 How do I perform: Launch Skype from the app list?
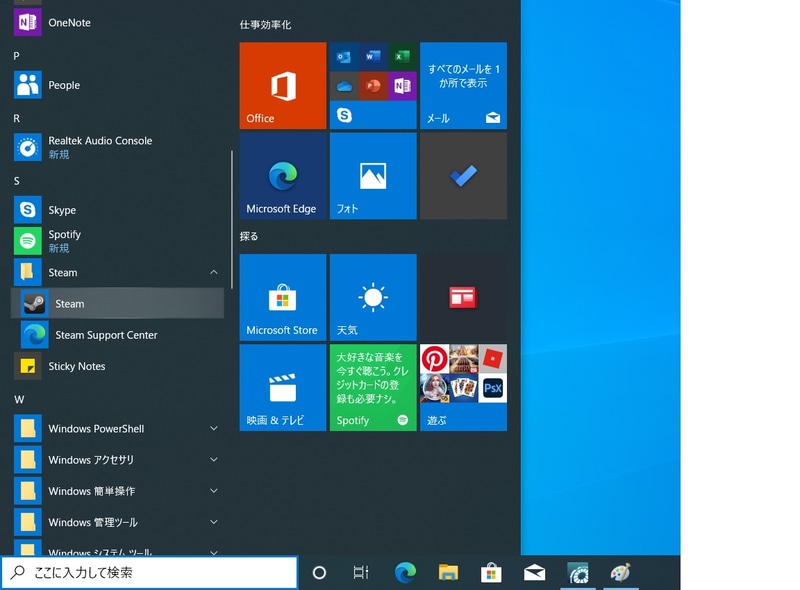(x=117, y=210)
